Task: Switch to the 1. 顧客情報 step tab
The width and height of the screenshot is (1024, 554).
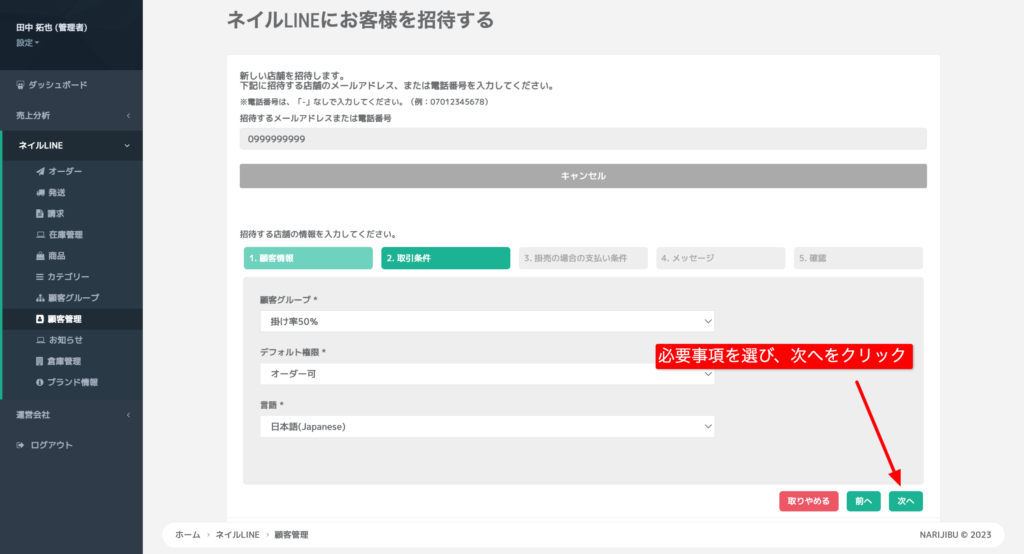Action: pos(308,258)
